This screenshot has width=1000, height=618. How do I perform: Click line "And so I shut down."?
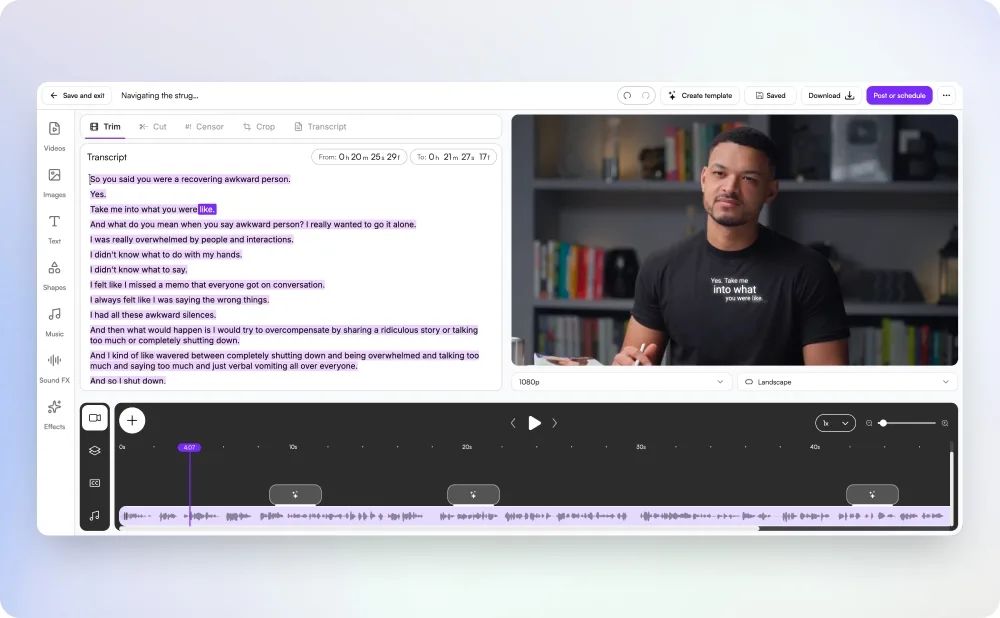(x=128, y=381)
